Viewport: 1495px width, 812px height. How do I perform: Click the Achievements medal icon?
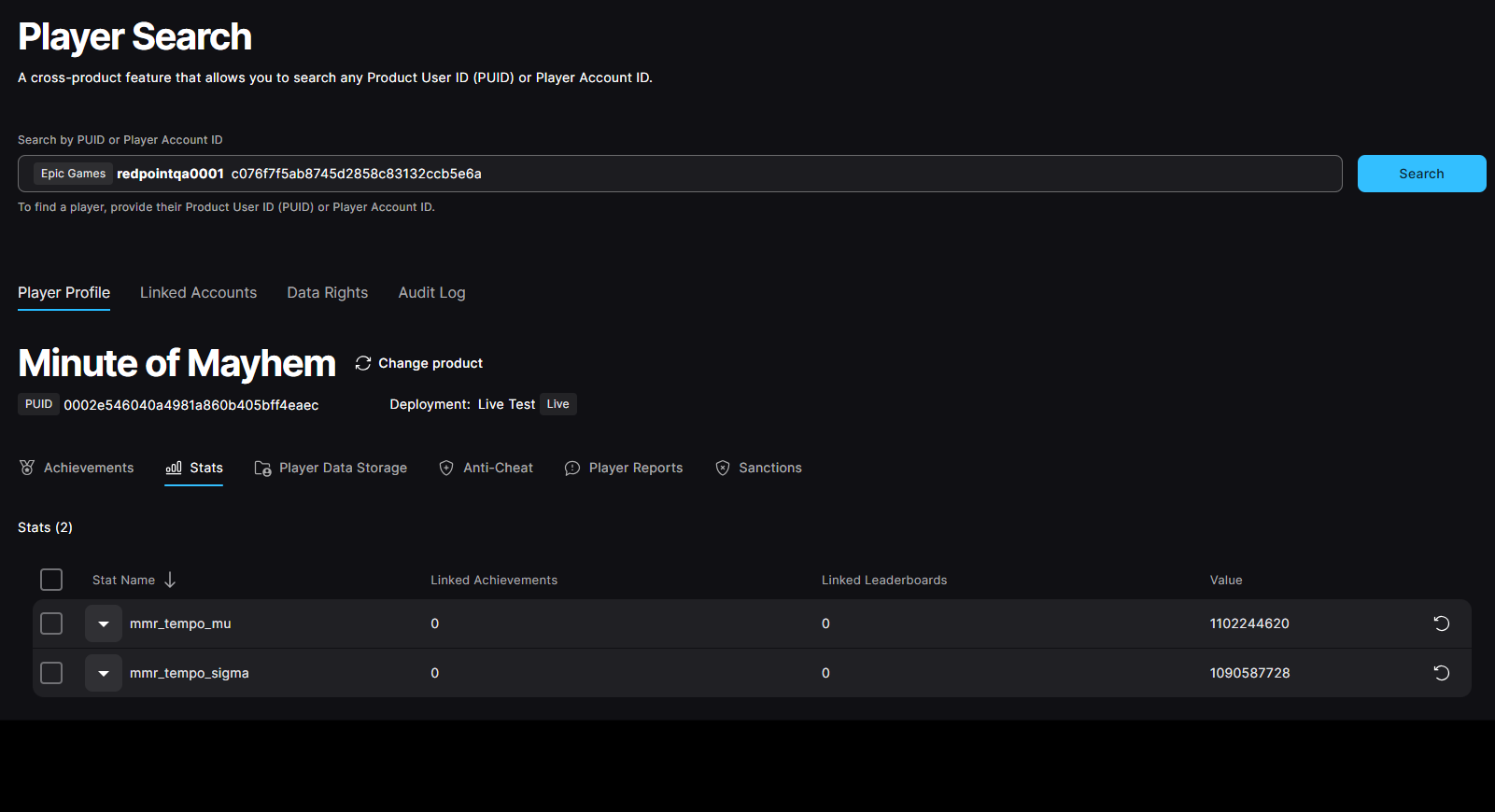click(27, 468)
